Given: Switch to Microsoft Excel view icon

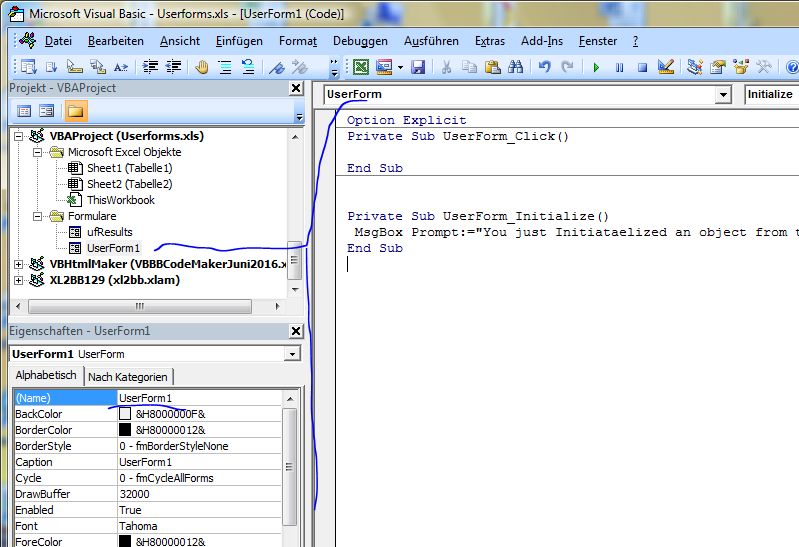Looking at the screenshot, I should tap(361, 67).
